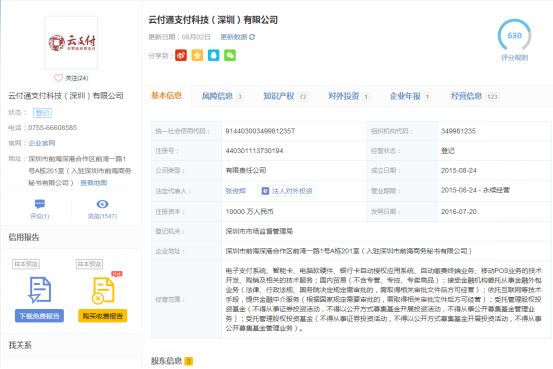Select organization code 349981235
The image size is (553, 369).
[458, 131]
